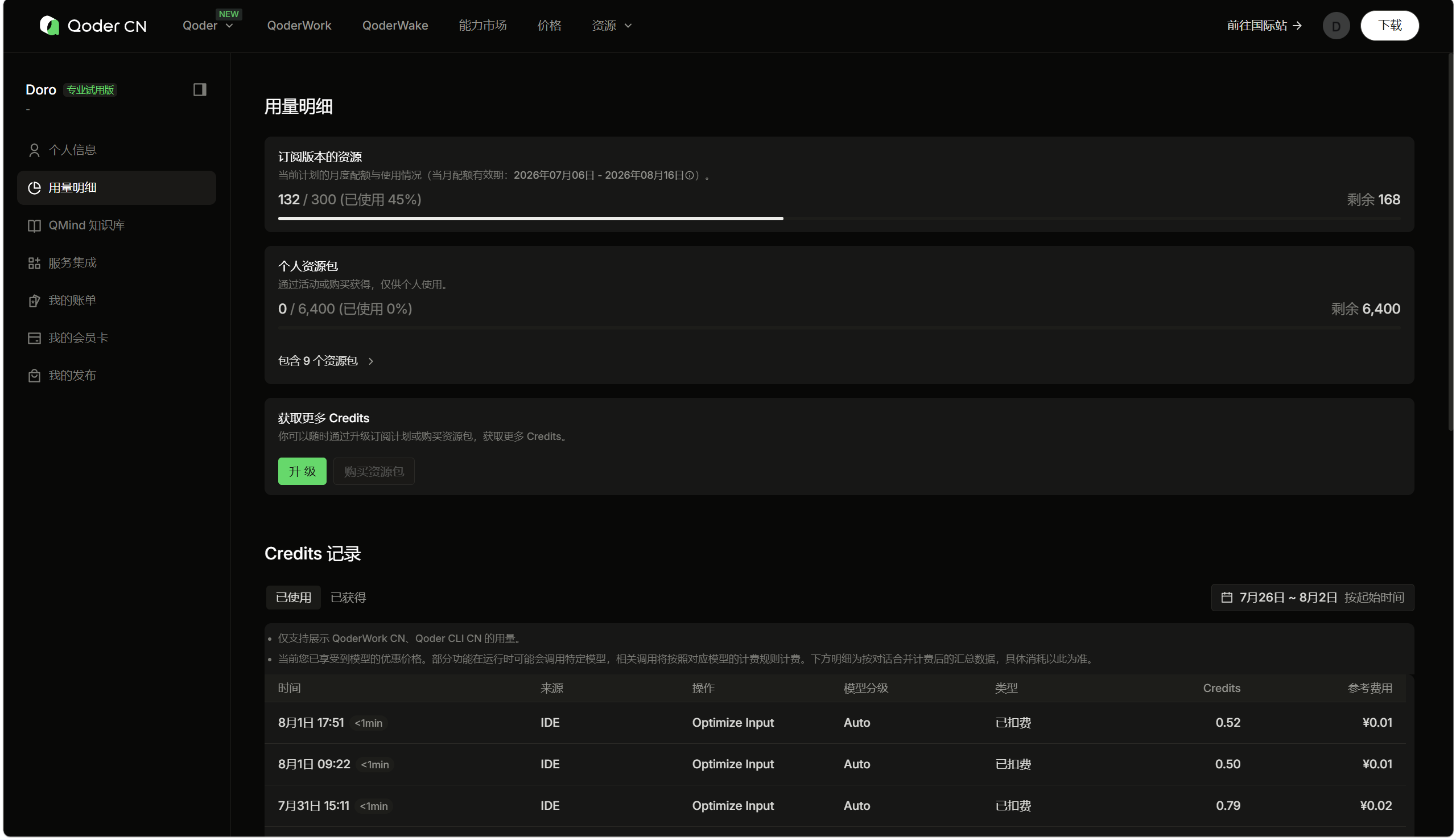Select 用量明细 in the sidebar
This screenshot has height=840, width=1456.
pos(117,187)
